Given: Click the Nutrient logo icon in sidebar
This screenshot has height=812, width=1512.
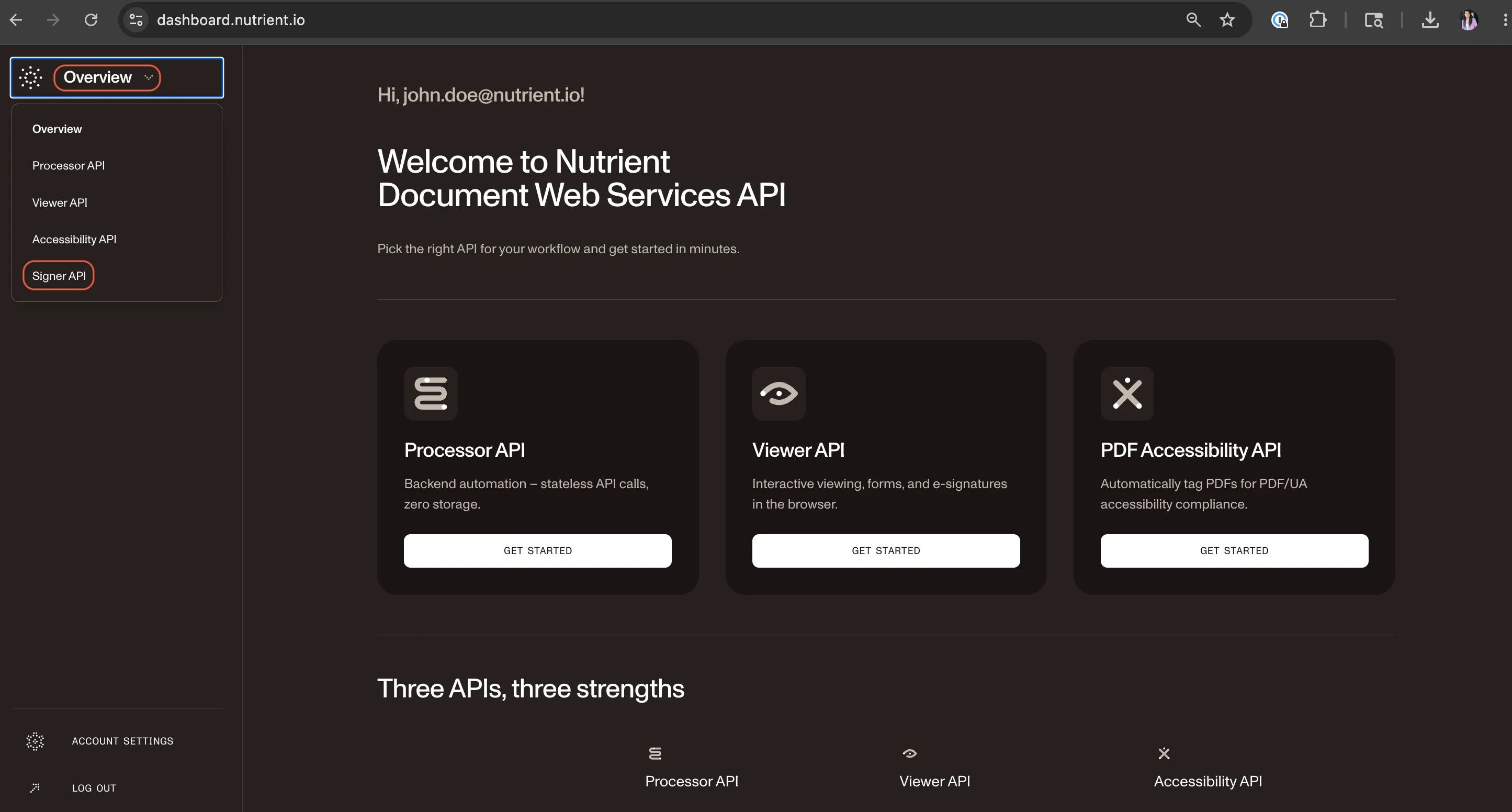Looking at the screenshot, I should pyautogui.click(x=30, y=77).
